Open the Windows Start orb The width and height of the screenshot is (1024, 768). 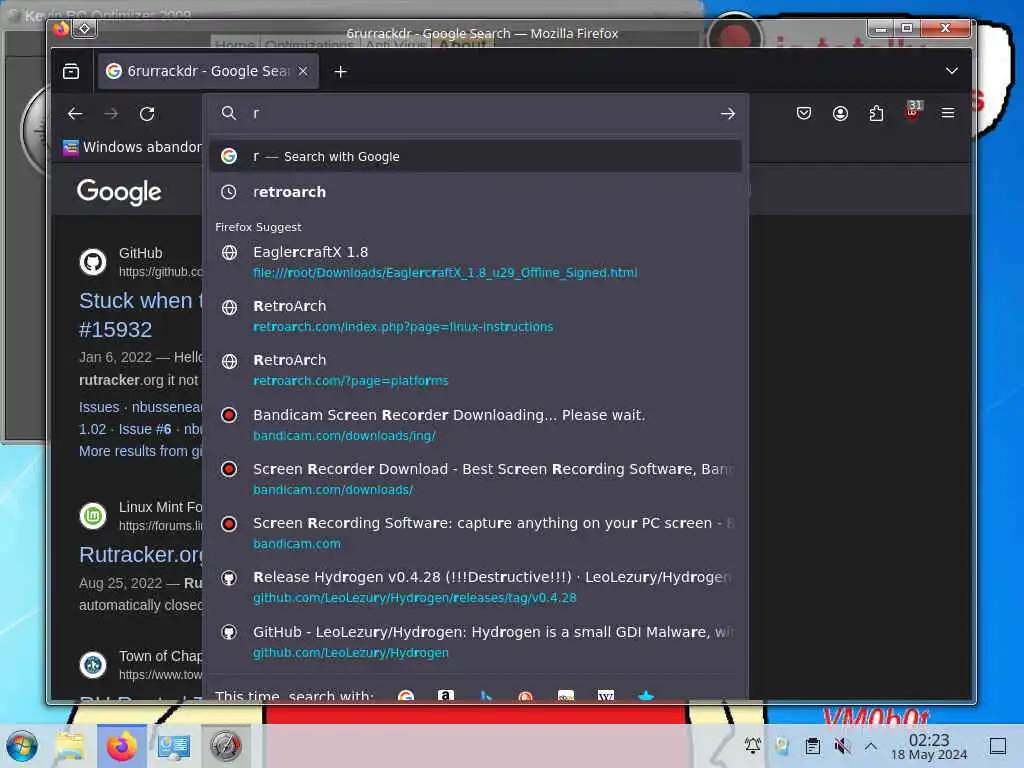point(22,746)
